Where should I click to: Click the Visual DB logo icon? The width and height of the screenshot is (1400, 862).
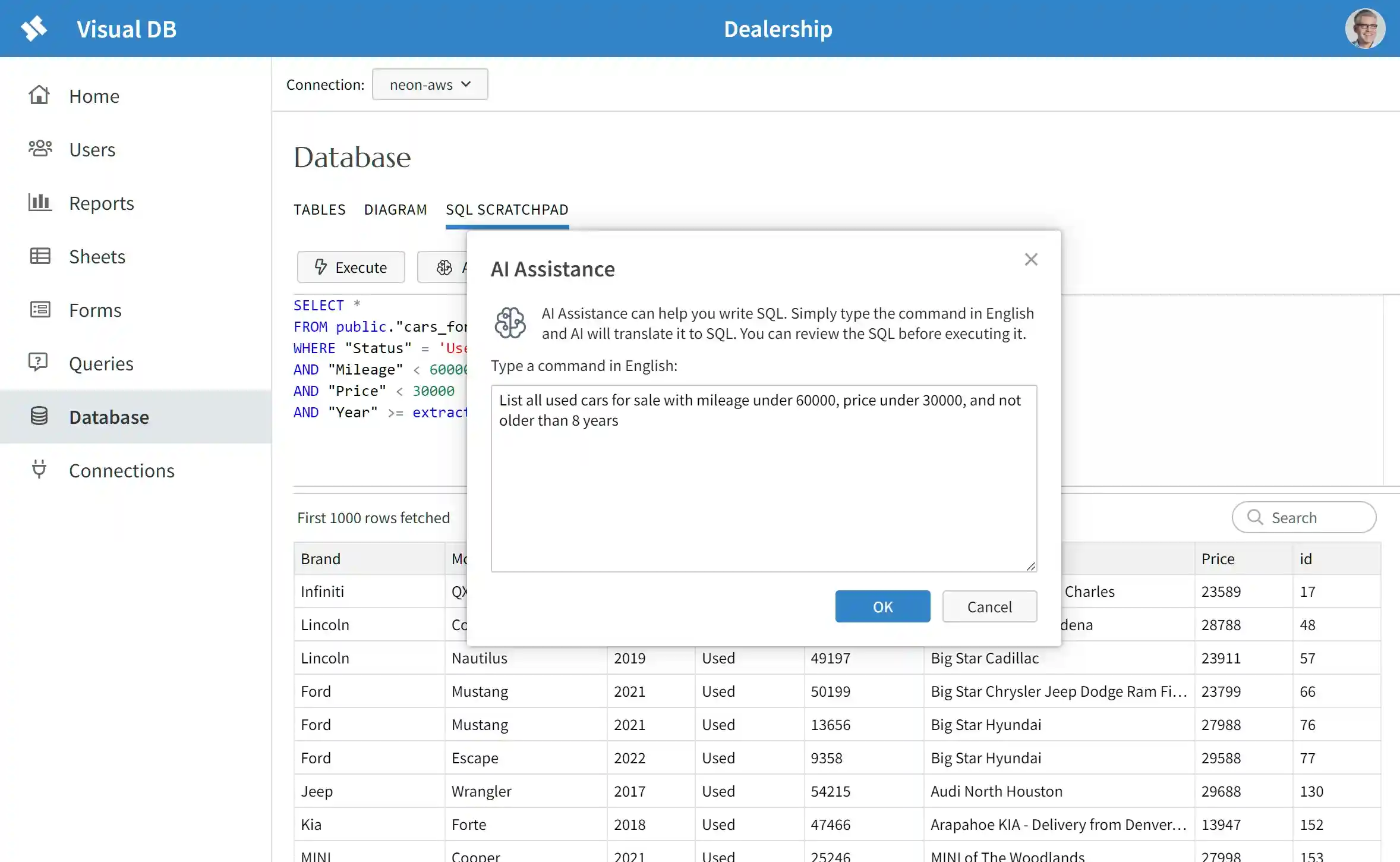point(34,29)
